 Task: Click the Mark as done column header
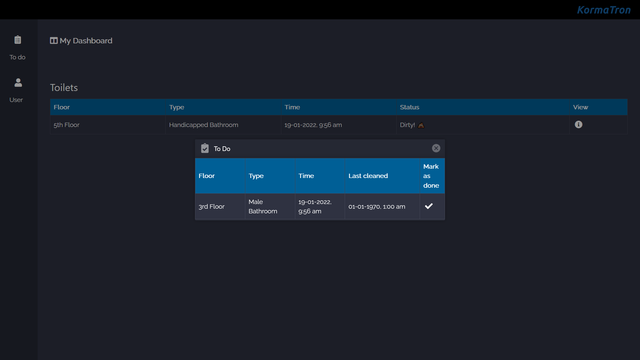point(431,176)
